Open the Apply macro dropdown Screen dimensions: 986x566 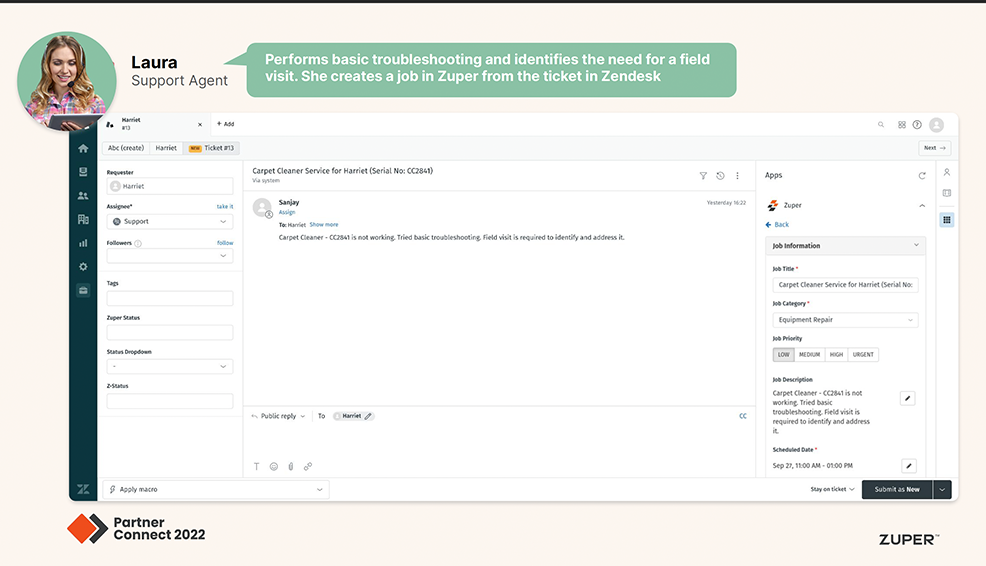(216, 489)
